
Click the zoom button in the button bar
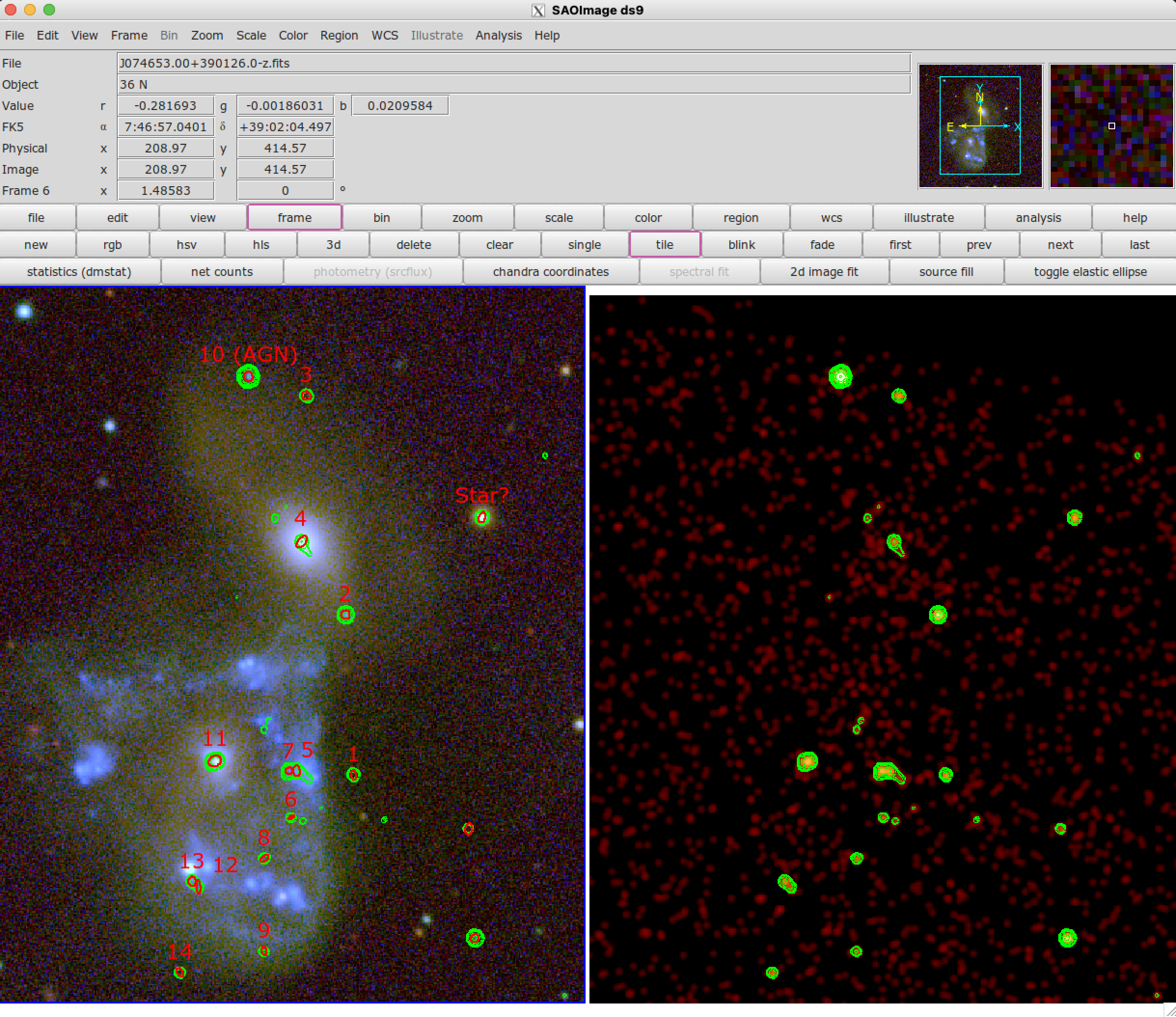coord(468,218)
